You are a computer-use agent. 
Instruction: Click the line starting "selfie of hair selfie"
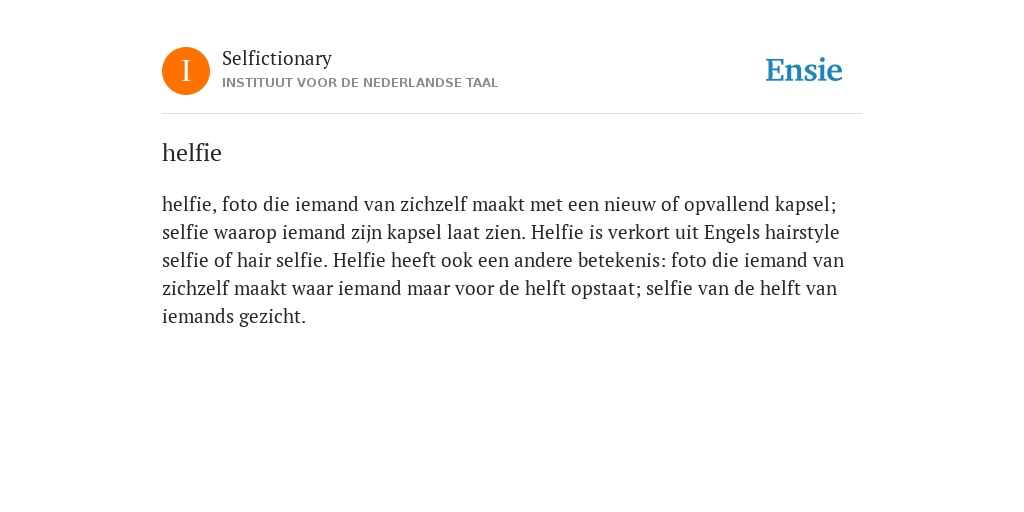pos(503,261)
